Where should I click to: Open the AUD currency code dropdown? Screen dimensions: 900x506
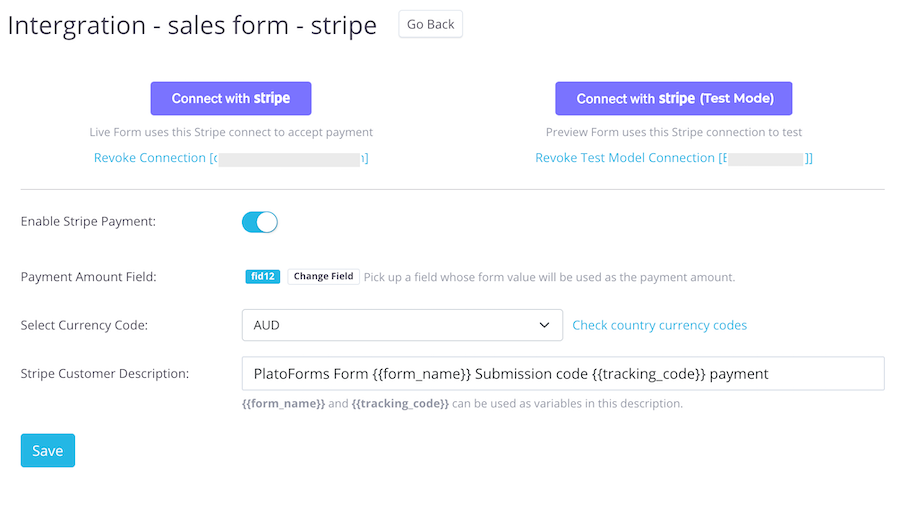[402, 325]
